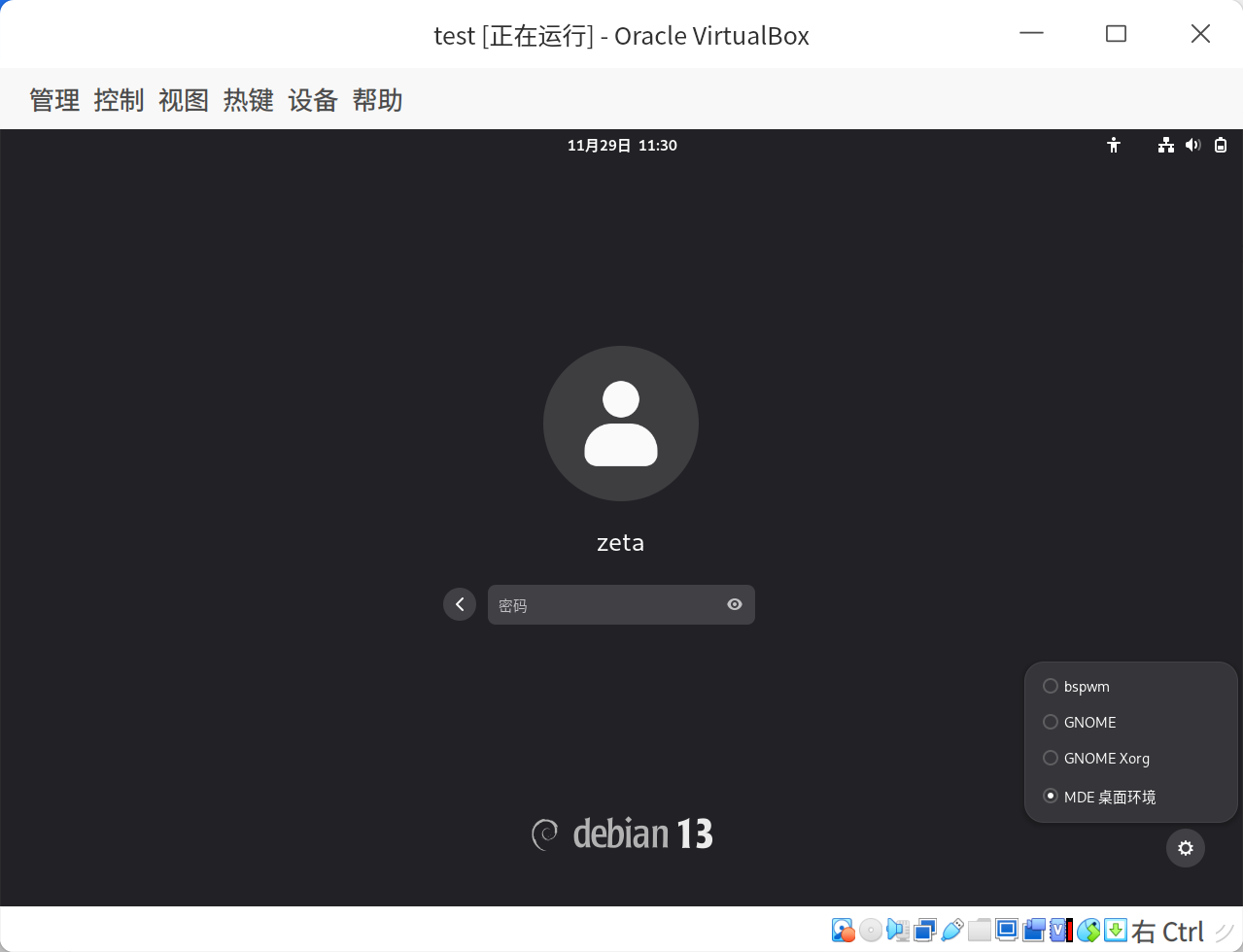Toggle password visibility with the eye icon
1243x952 pixels.
click(x=735, y=604)
